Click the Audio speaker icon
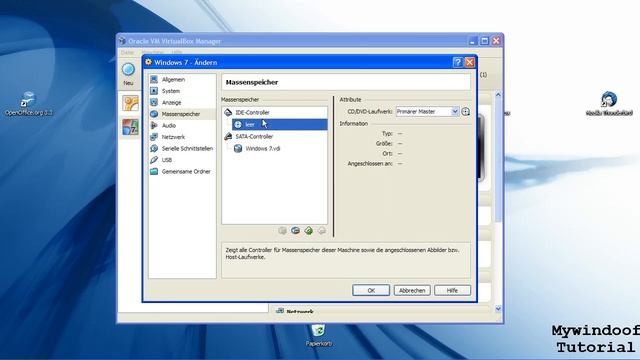Image resolution: width=640 pixels, height=360 pixels. tap(154, 125)
